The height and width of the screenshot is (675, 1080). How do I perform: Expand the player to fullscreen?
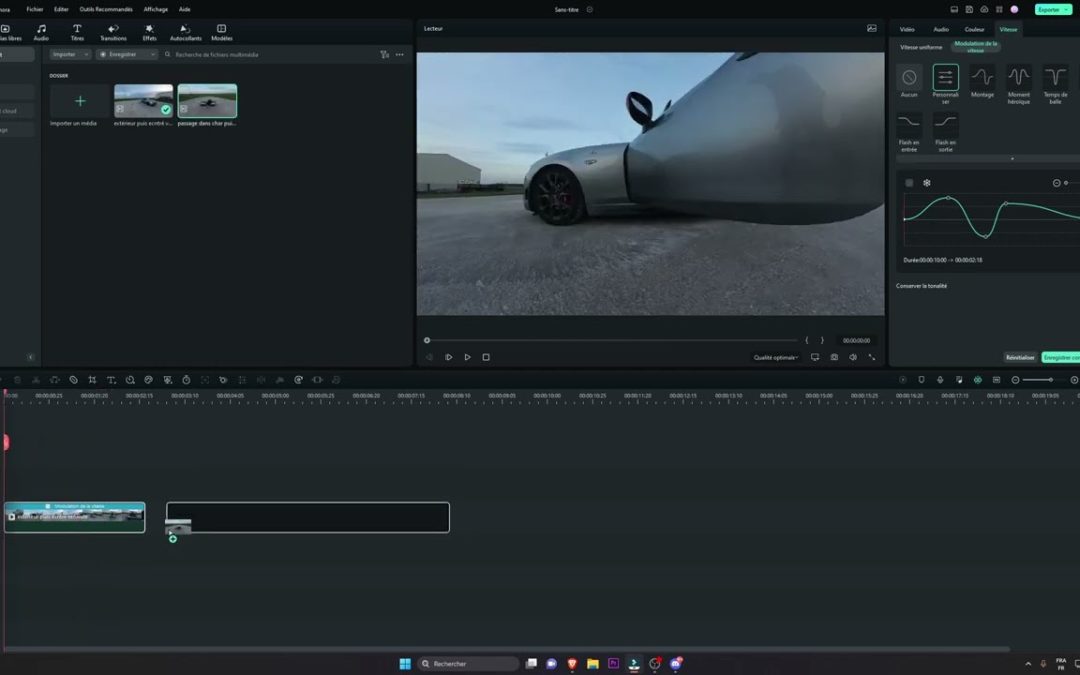coord(872,357)
